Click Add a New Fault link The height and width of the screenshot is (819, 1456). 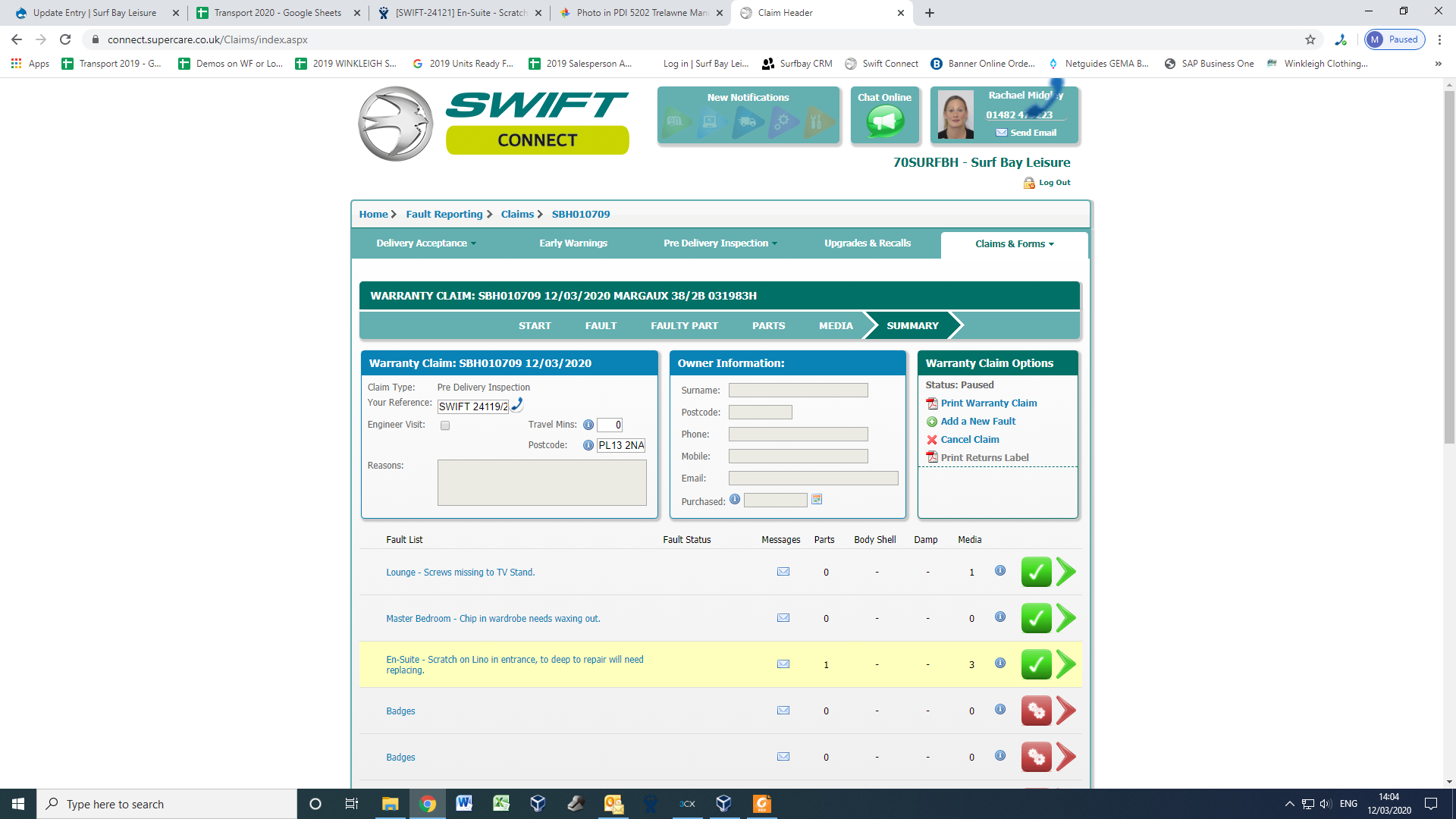pos(977,421)
